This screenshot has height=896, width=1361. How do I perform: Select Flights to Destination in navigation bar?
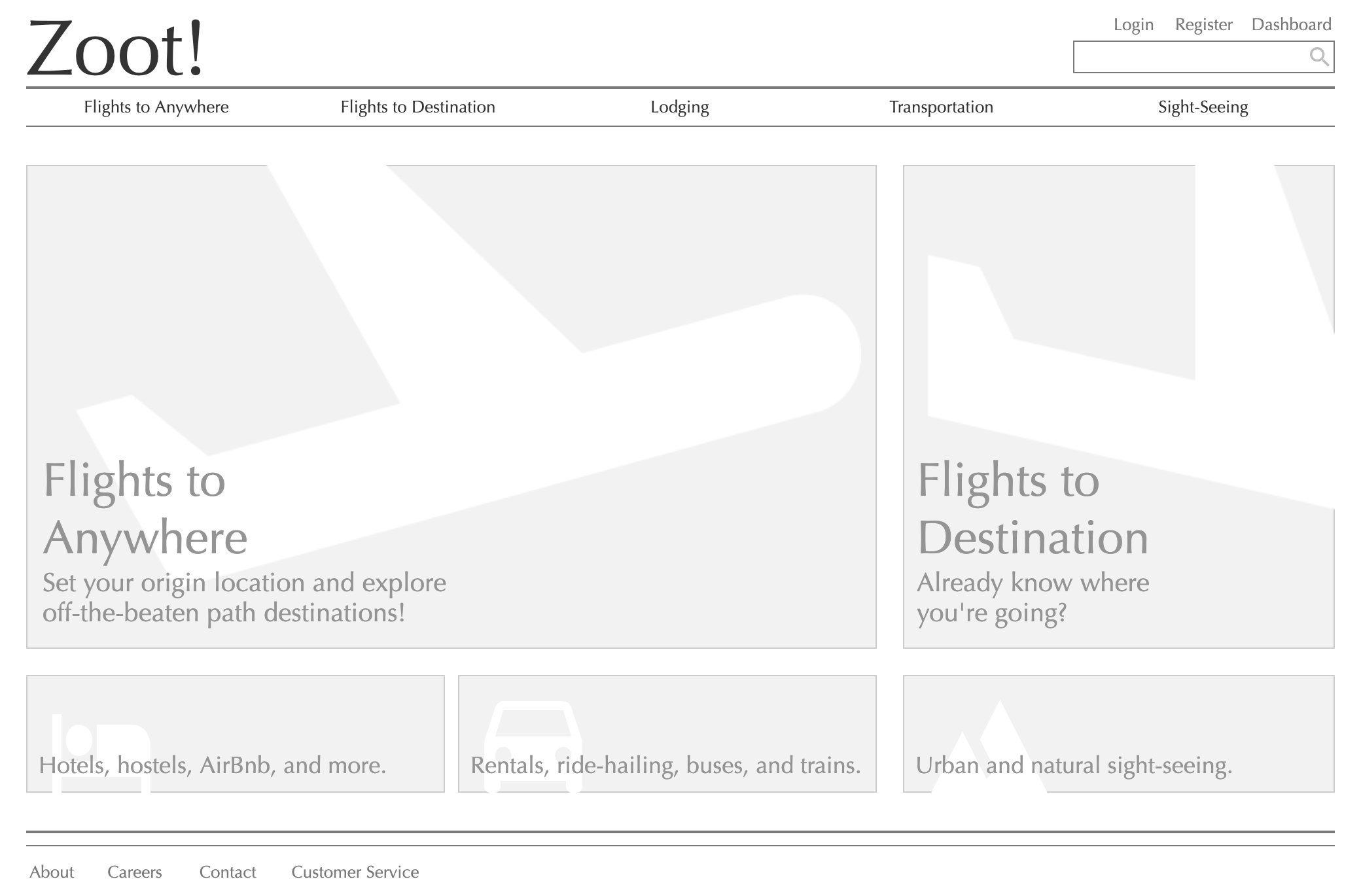coord(417,107)
